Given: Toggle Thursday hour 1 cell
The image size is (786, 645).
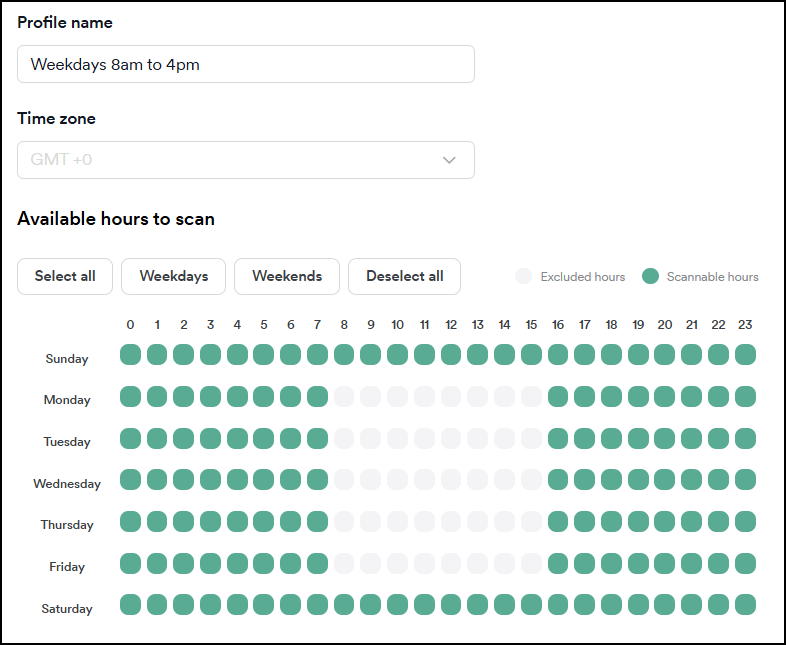Looking at the screenshot, I should (157, 522).
